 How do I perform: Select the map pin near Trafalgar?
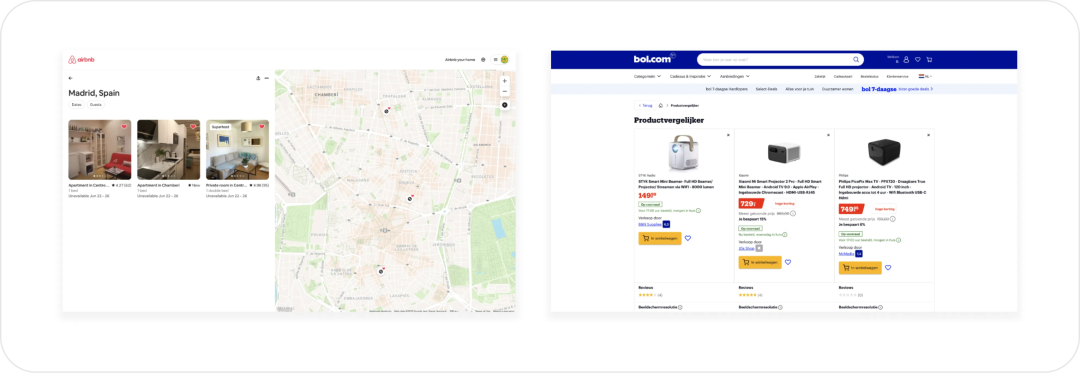coord(387,111)
